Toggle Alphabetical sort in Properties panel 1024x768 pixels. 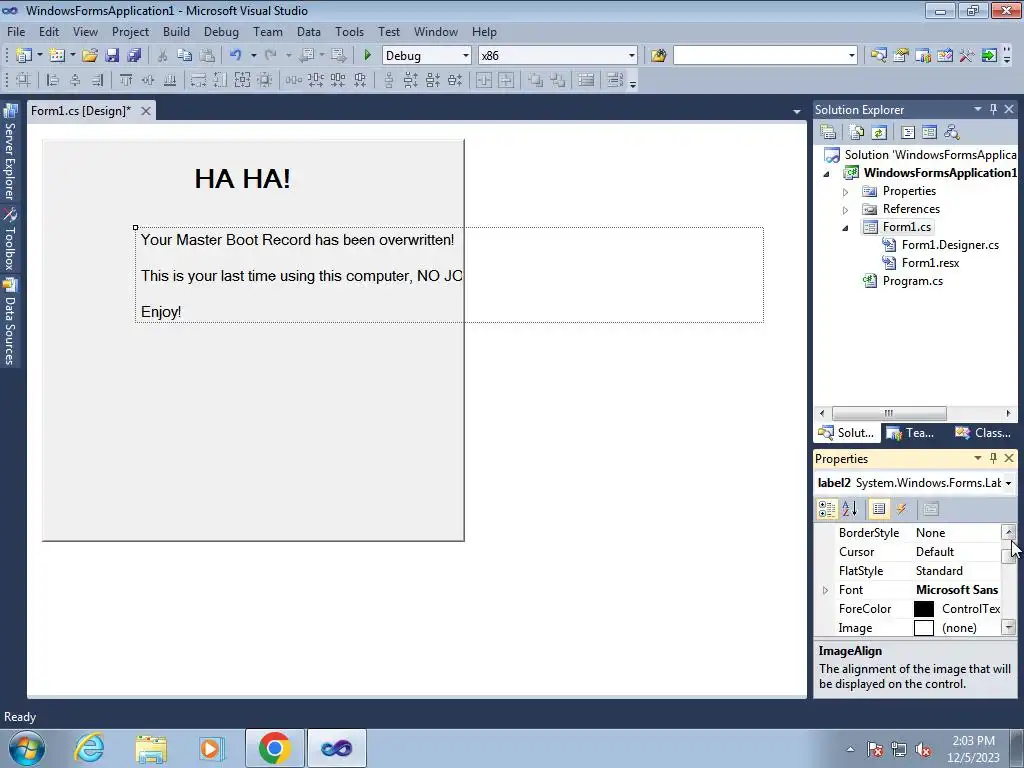(x=850, y=509)
